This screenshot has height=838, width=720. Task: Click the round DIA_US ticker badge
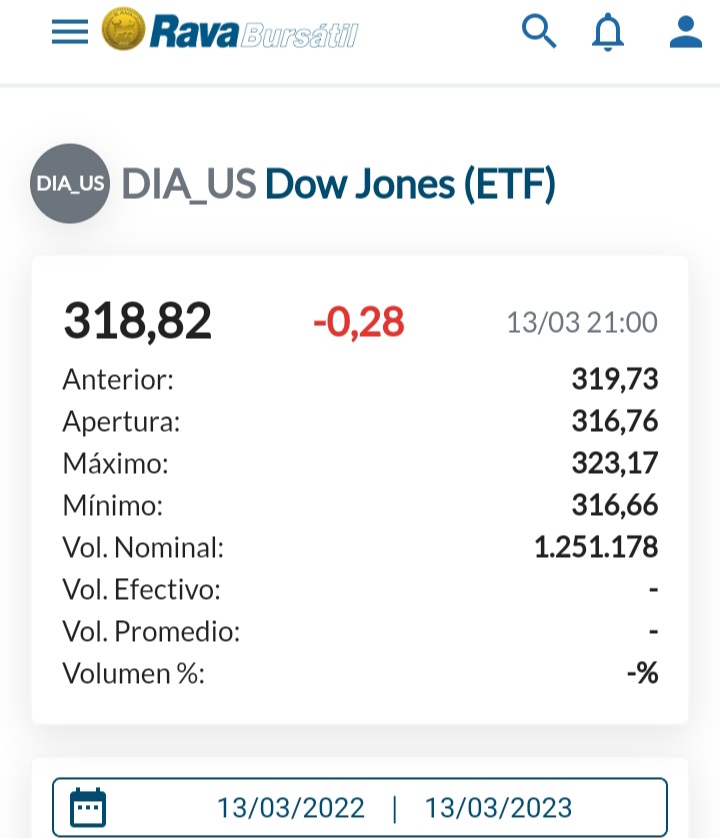pyautogui.click(x=70, y=183)
